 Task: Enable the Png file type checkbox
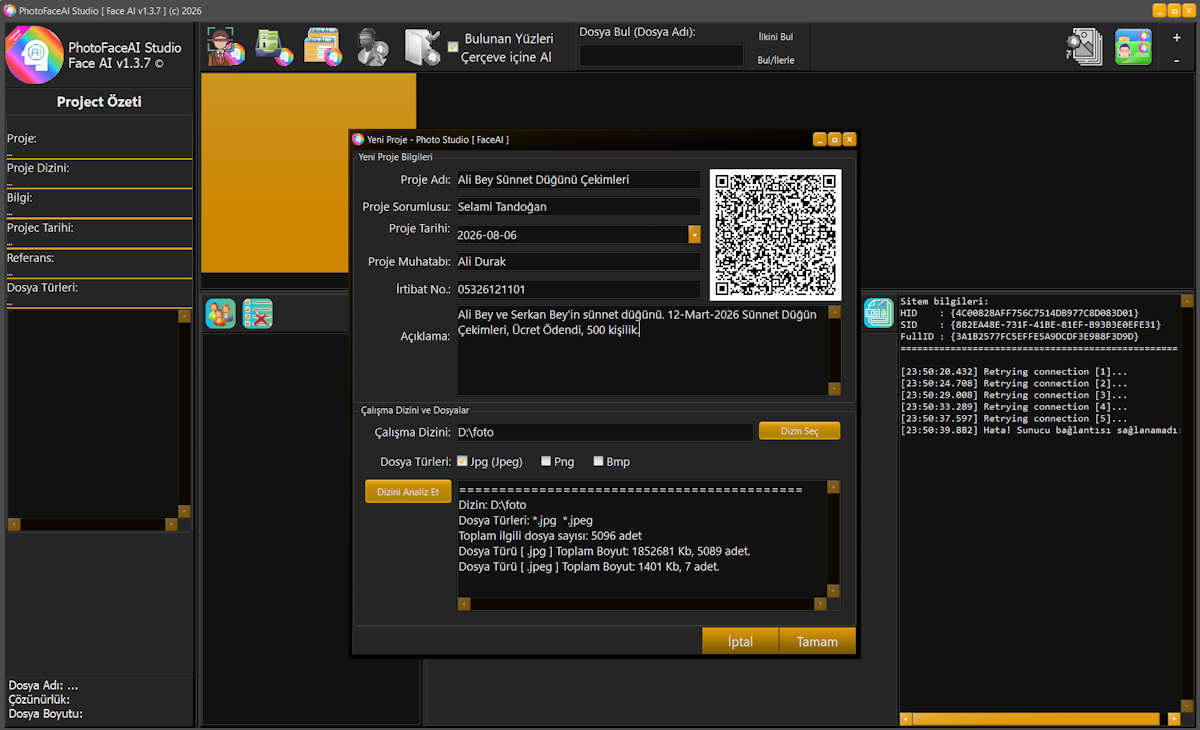(546, 461)
